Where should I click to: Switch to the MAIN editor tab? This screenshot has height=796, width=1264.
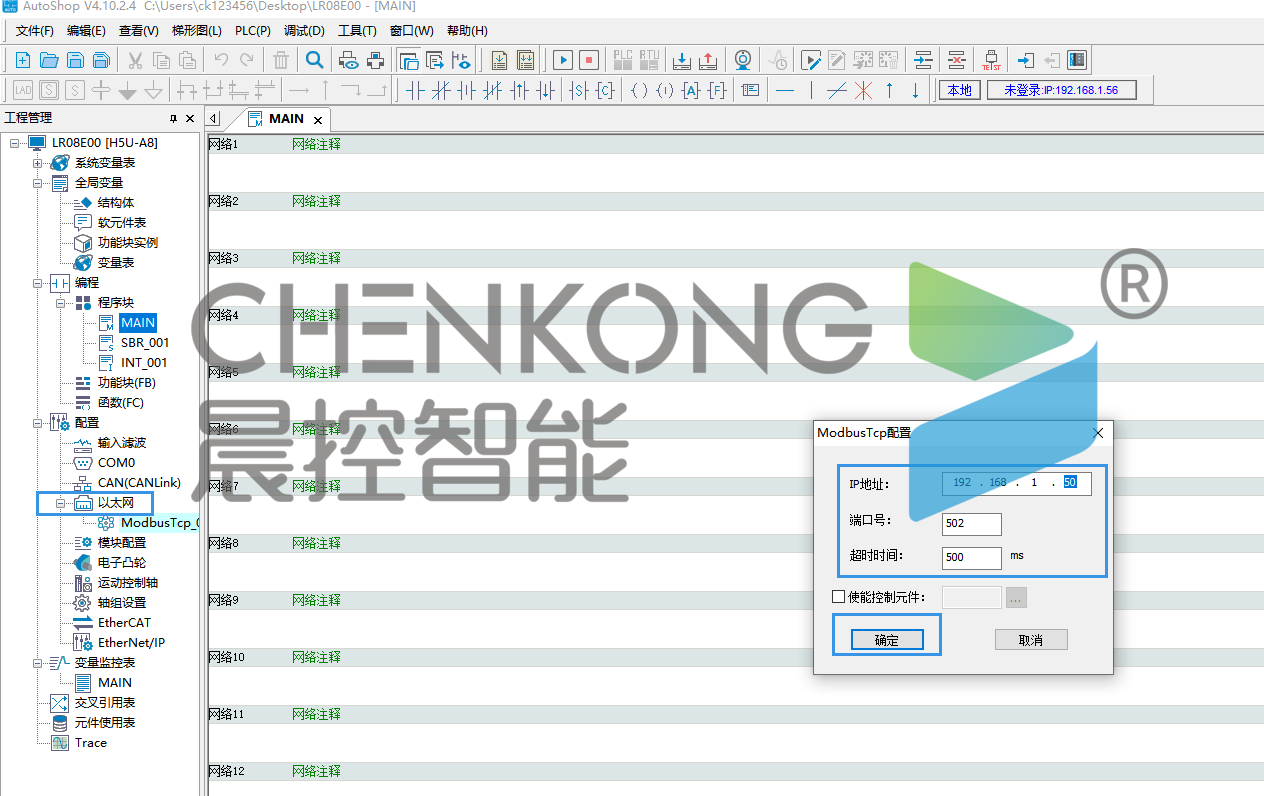(x=286, y=119)
